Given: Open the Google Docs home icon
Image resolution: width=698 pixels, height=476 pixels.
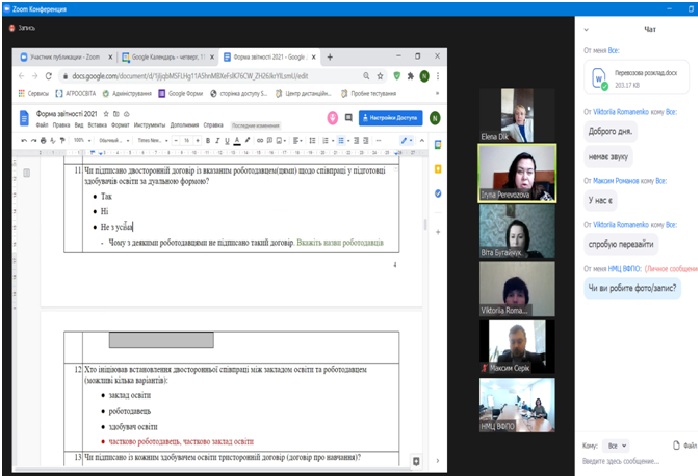Looking at the screenshot, I should [x=26, y=117].
